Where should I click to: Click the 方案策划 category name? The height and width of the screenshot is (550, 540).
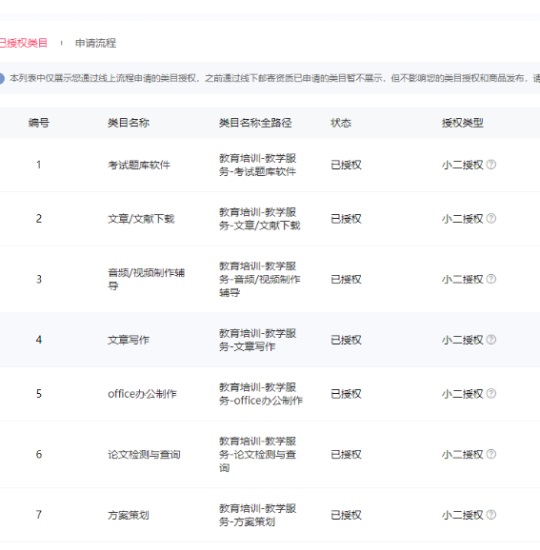(x=128, y=515)
